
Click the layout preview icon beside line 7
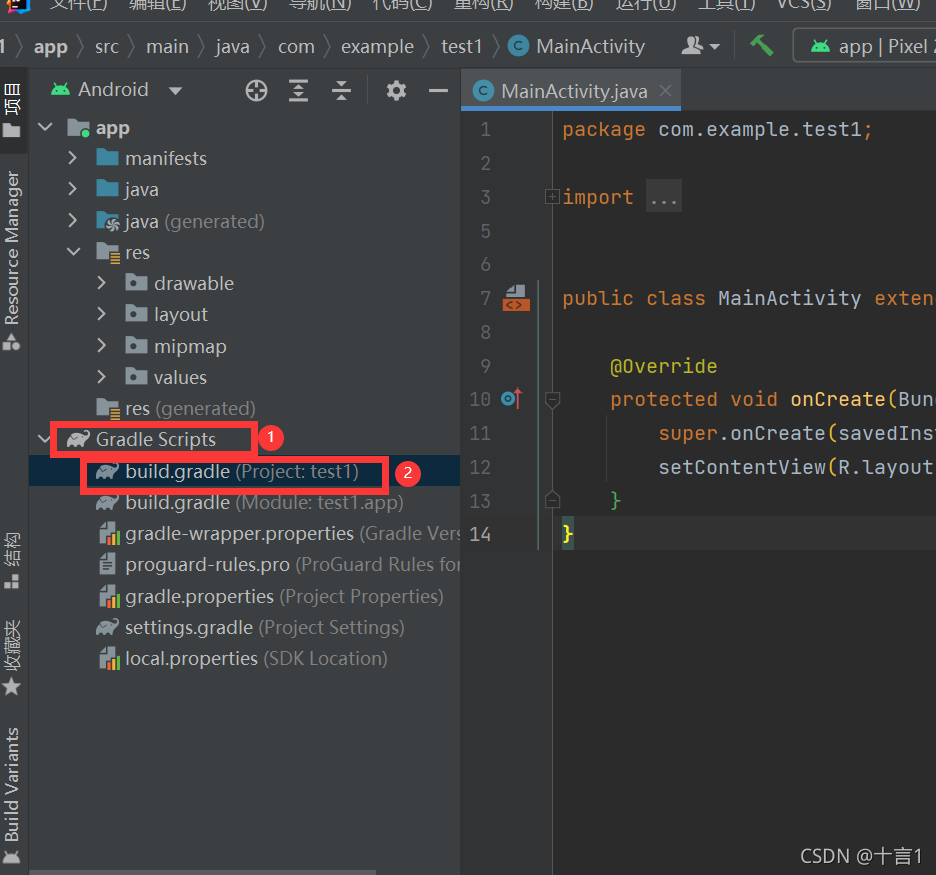point(515,297)
